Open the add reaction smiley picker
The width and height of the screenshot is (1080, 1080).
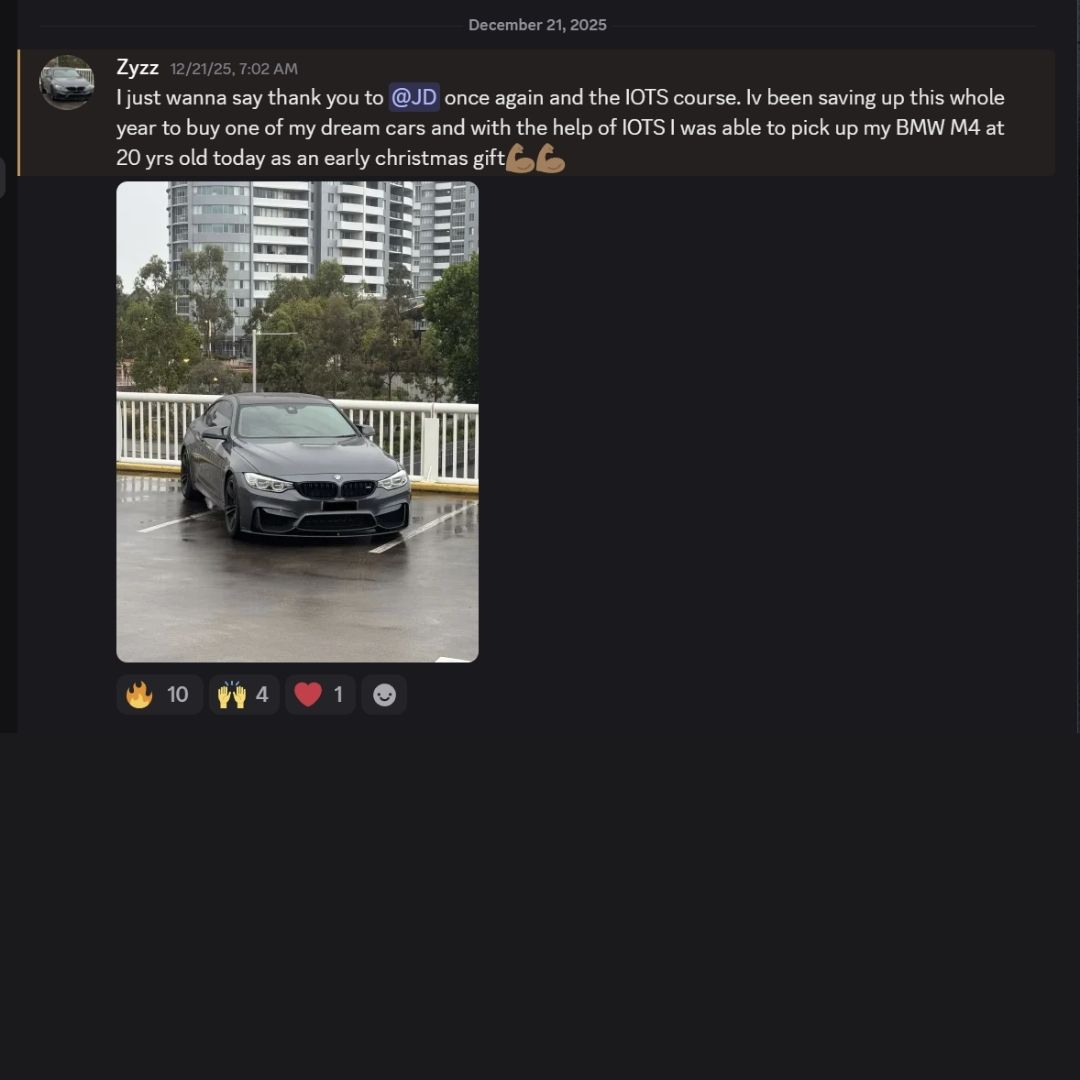pyautogui.click(x=384, y=694)
